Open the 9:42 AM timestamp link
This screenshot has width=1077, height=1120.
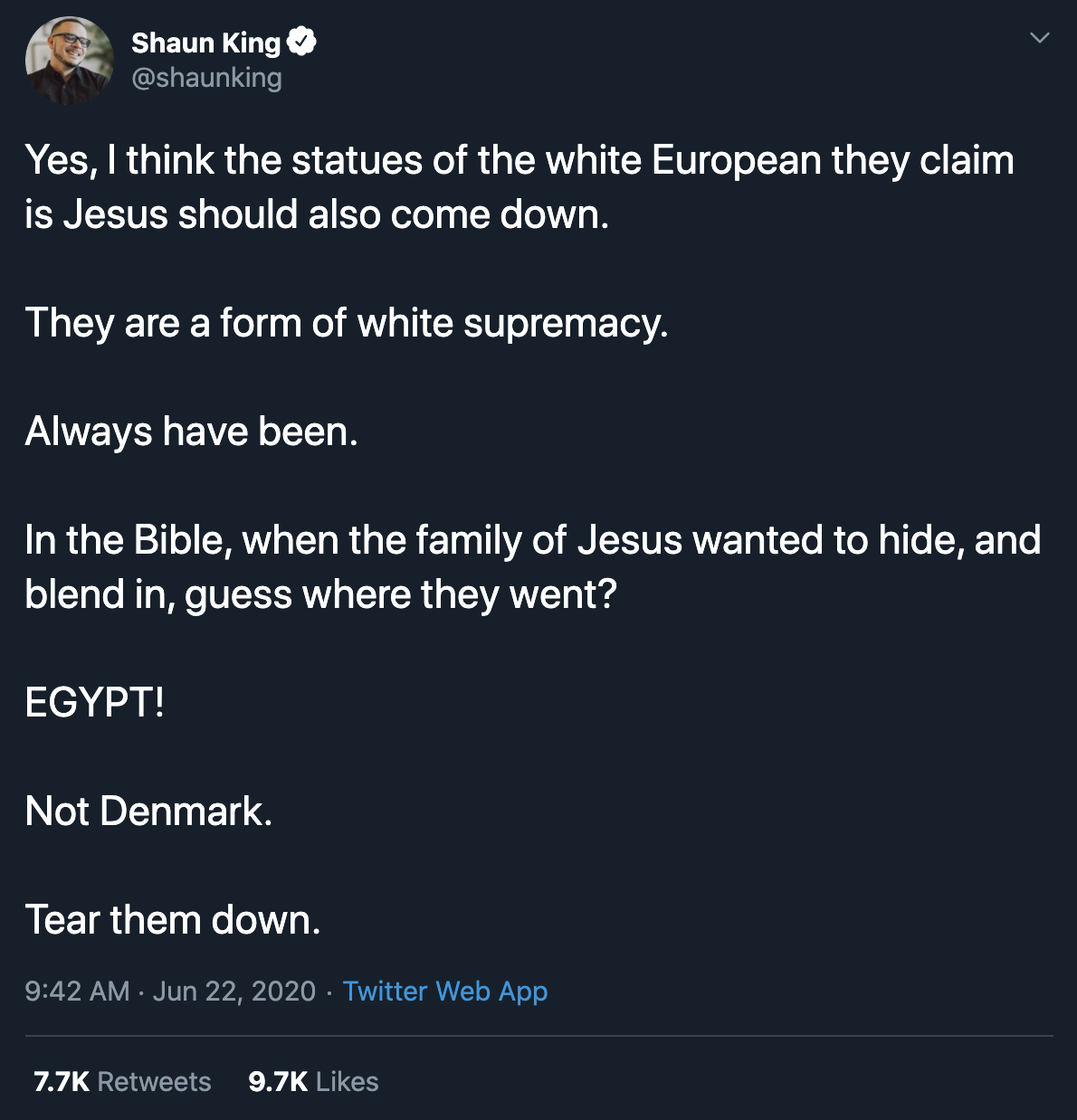(x=77, y=992)
